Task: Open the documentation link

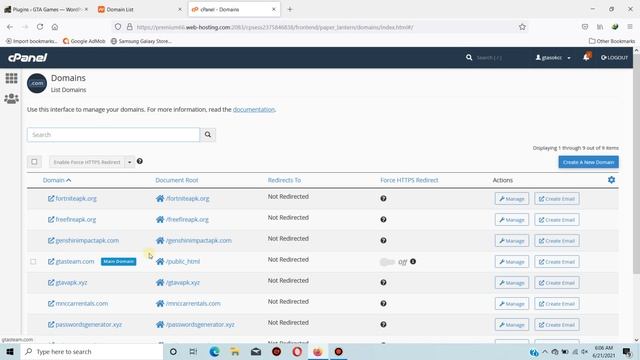Action: pos(254,109)
